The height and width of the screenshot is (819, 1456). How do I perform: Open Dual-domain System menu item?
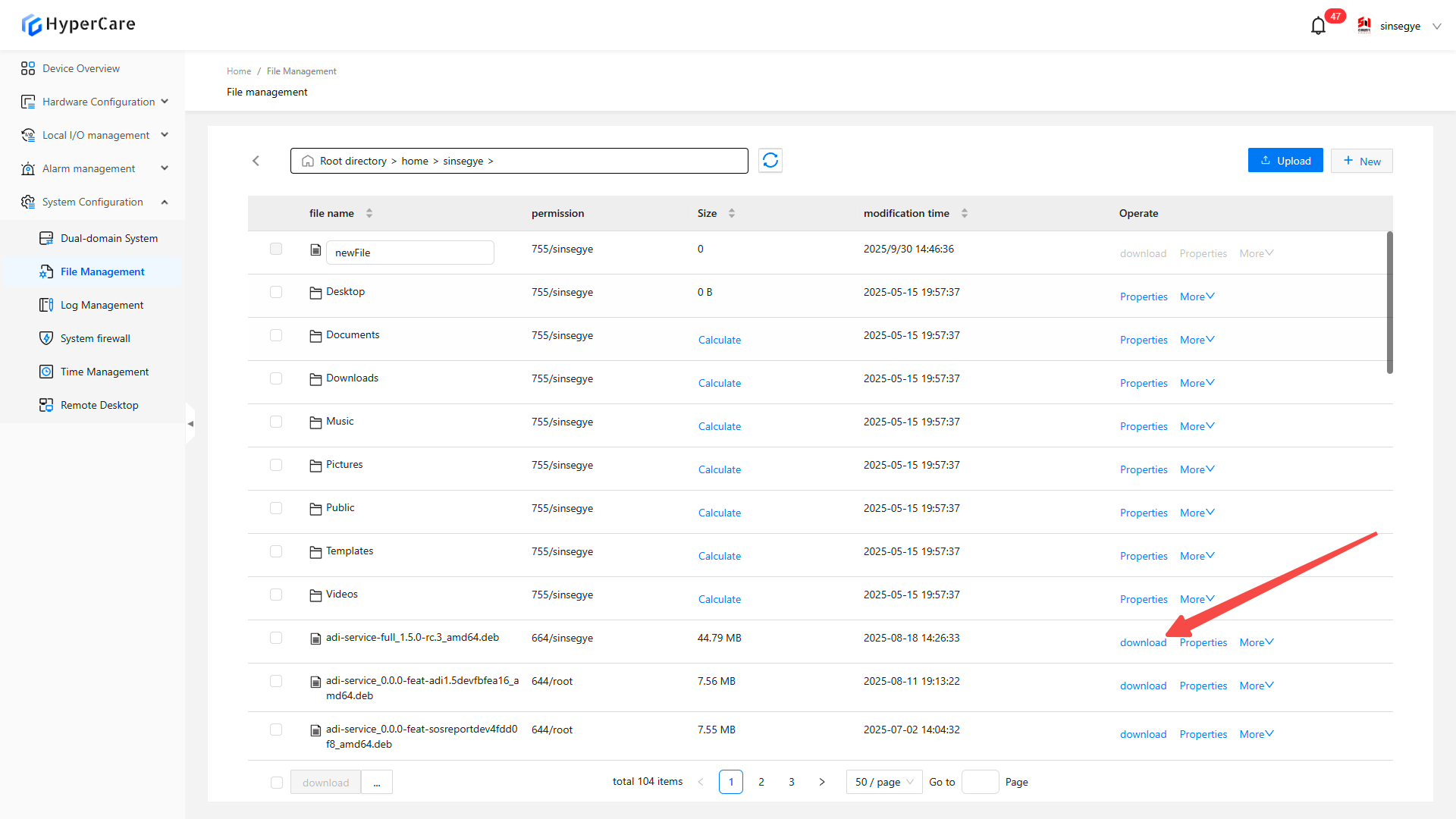(x=108, y=238)
